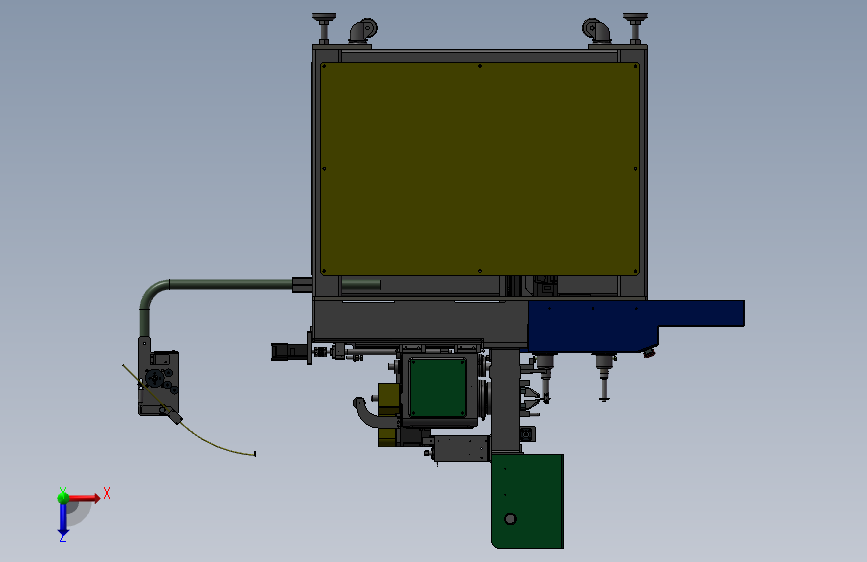Select the rightmost nozzle under the blue arm

pyautogui.click(x=604, y=376)
